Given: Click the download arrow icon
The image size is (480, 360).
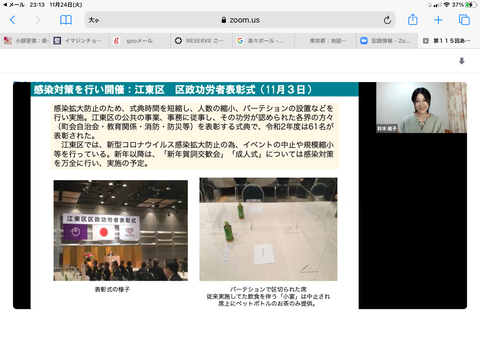Looking at the screenshot, I should (462, 61).
